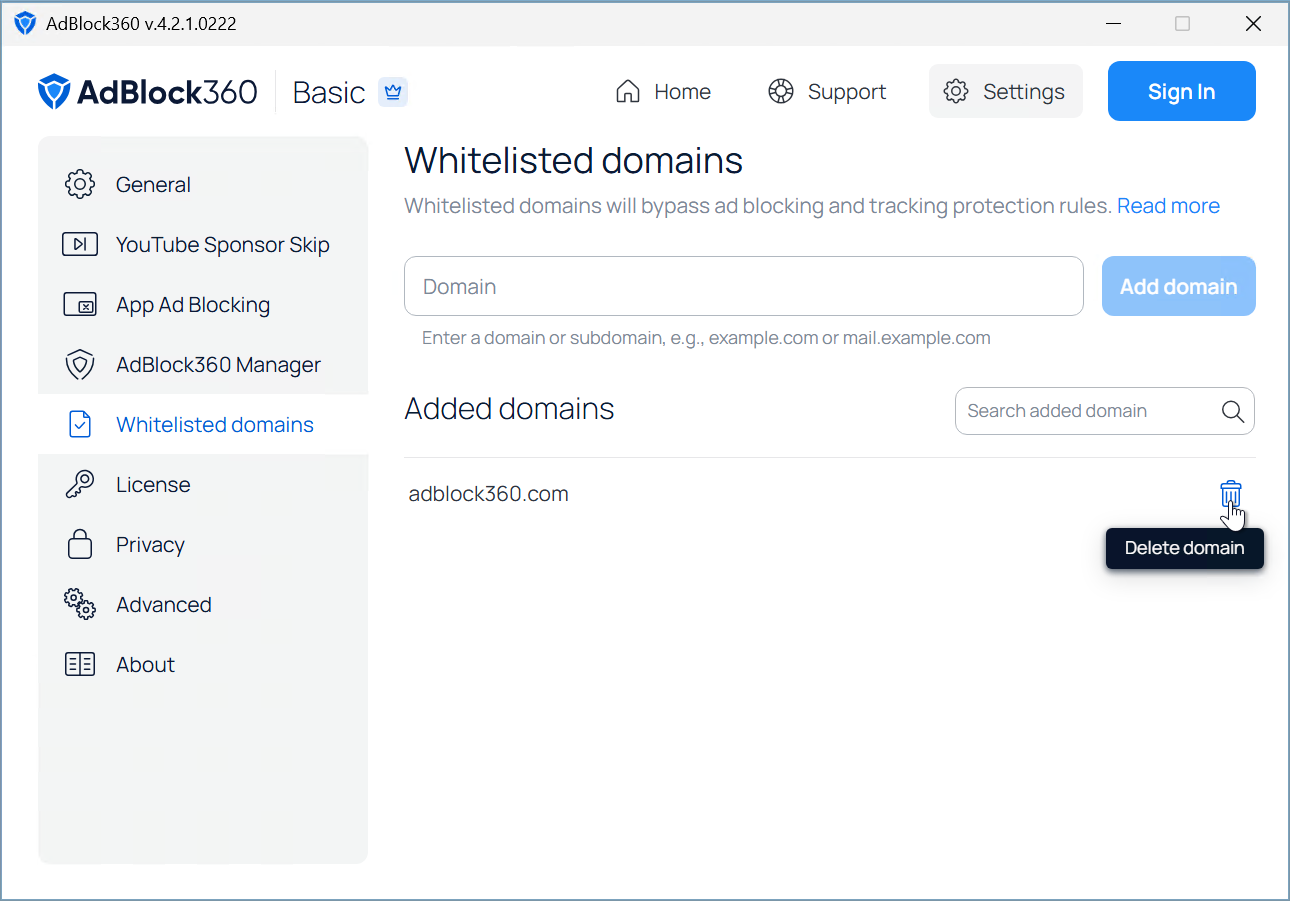Open the Home page
This screenshot has height=901, width=1290.
(663, 92)
